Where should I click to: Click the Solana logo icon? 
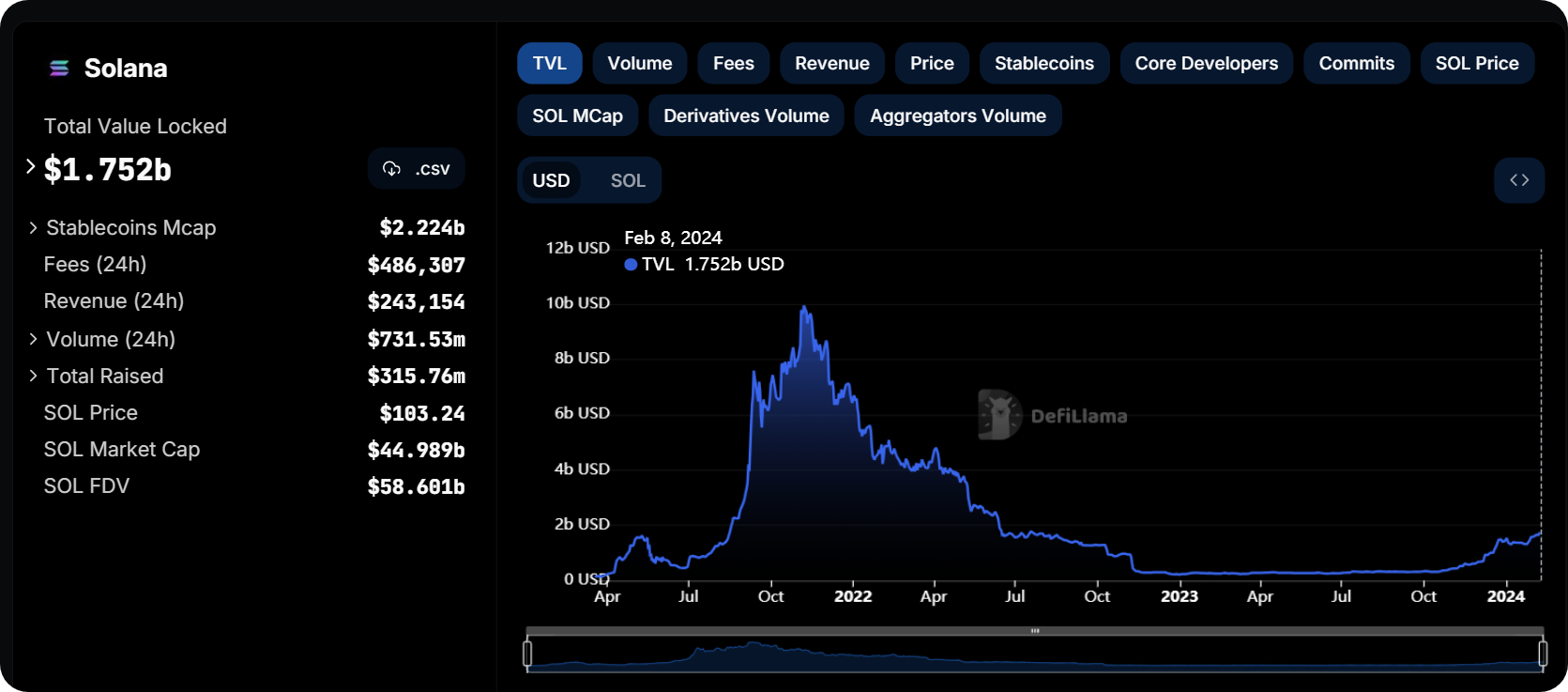coord(59,68)
